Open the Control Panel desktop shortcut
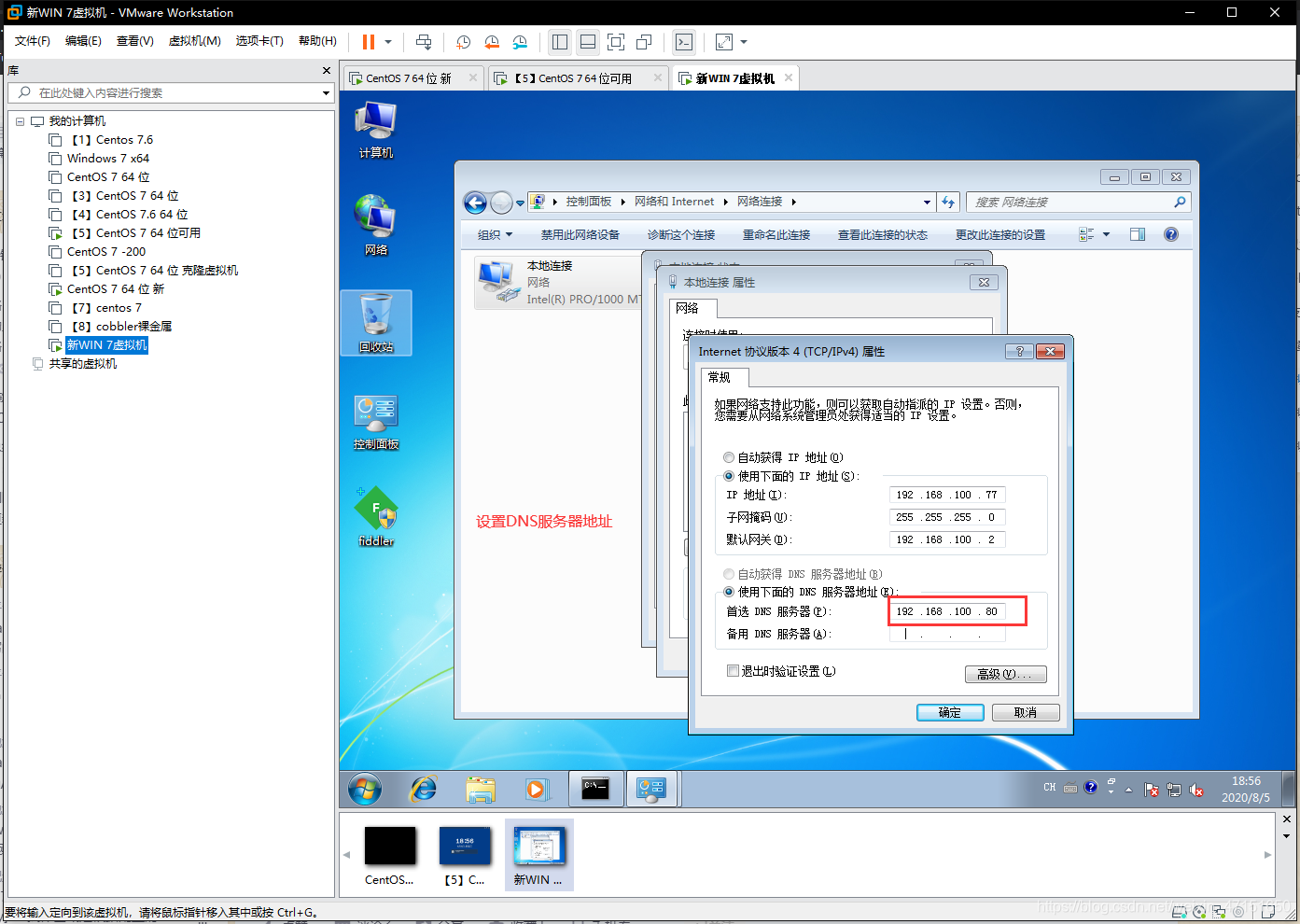Image resolution: width=1300 pixels, height=924 pixels. click(376, 422)
